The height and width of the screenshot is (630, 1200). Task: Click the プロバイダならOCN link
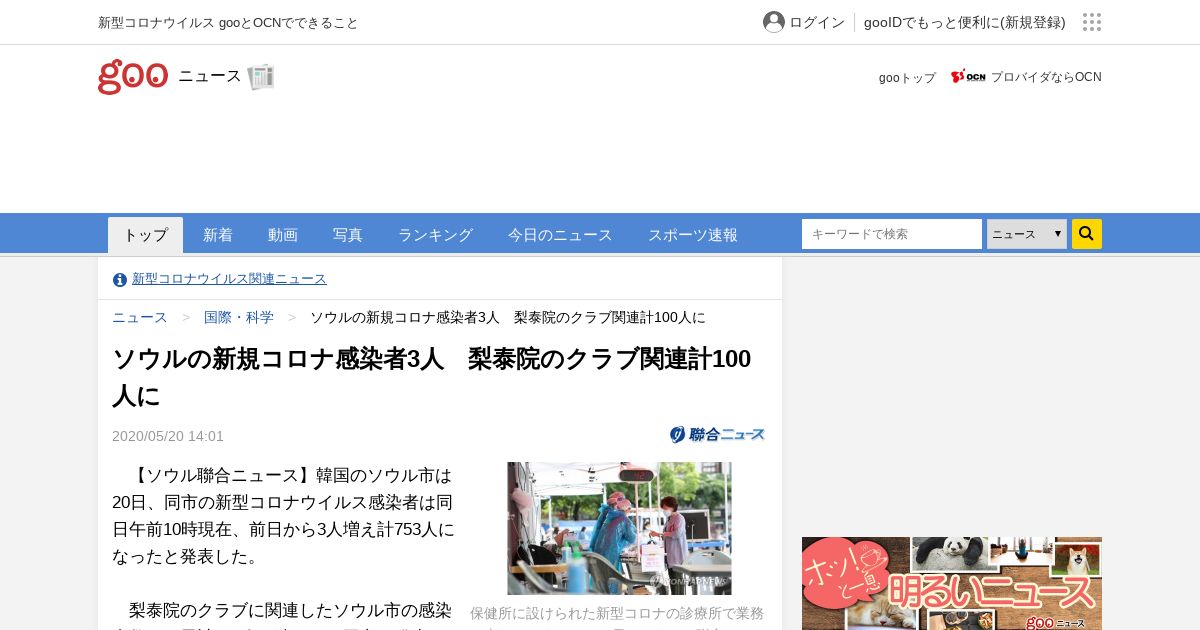pos(1046,77)
